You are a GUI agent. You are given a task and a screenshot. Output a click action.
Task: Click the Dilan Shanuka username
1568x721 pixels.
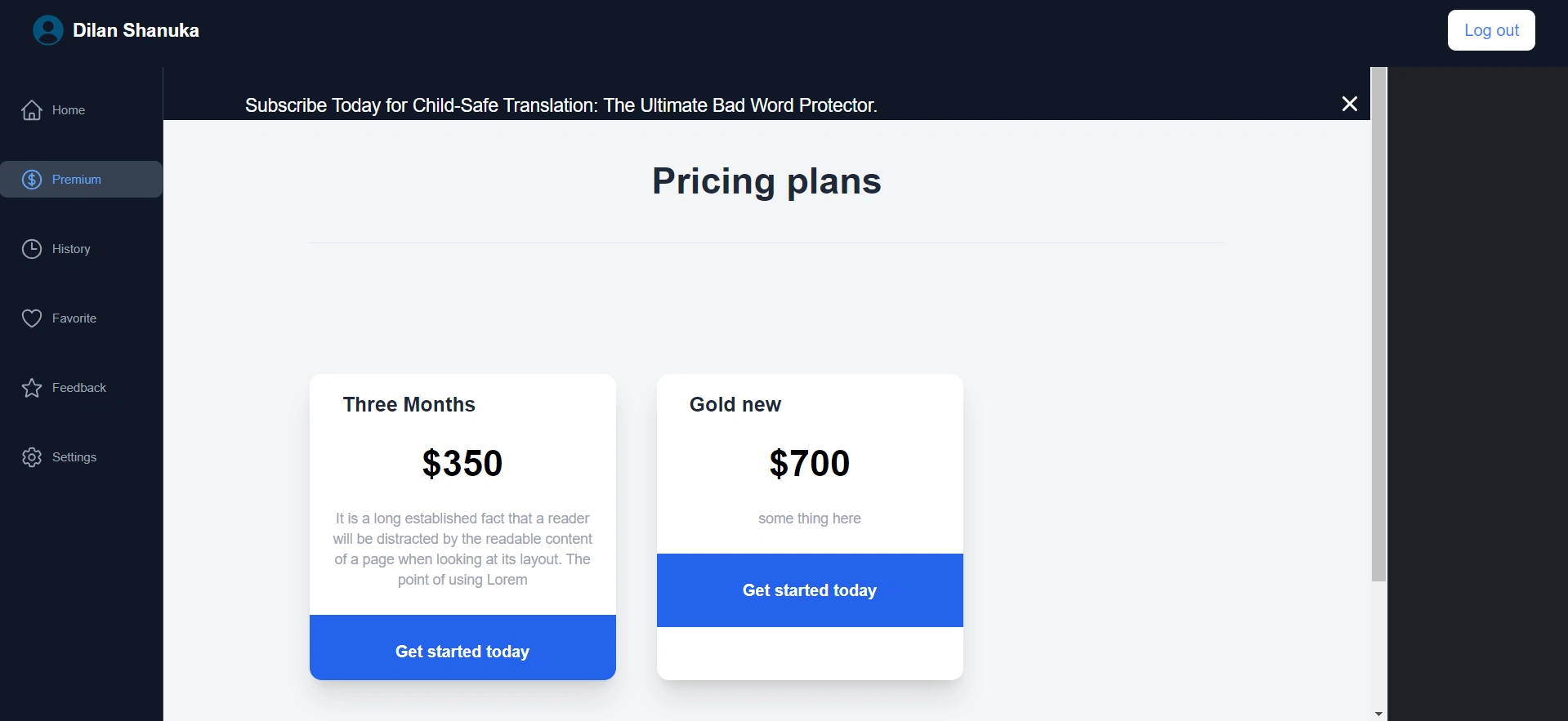point(136,30)
